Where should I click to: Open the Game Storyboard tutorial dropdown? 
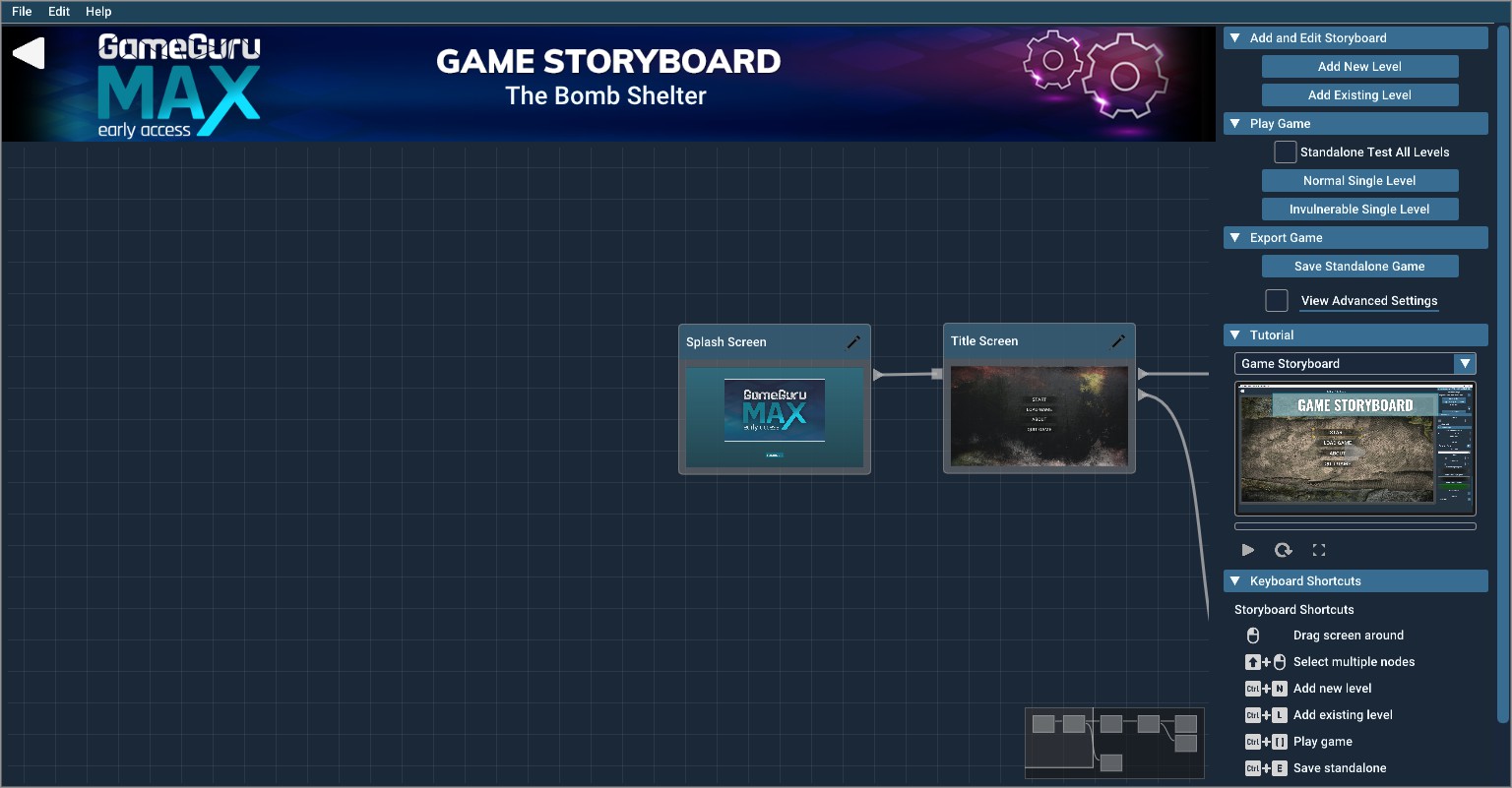1465,363
